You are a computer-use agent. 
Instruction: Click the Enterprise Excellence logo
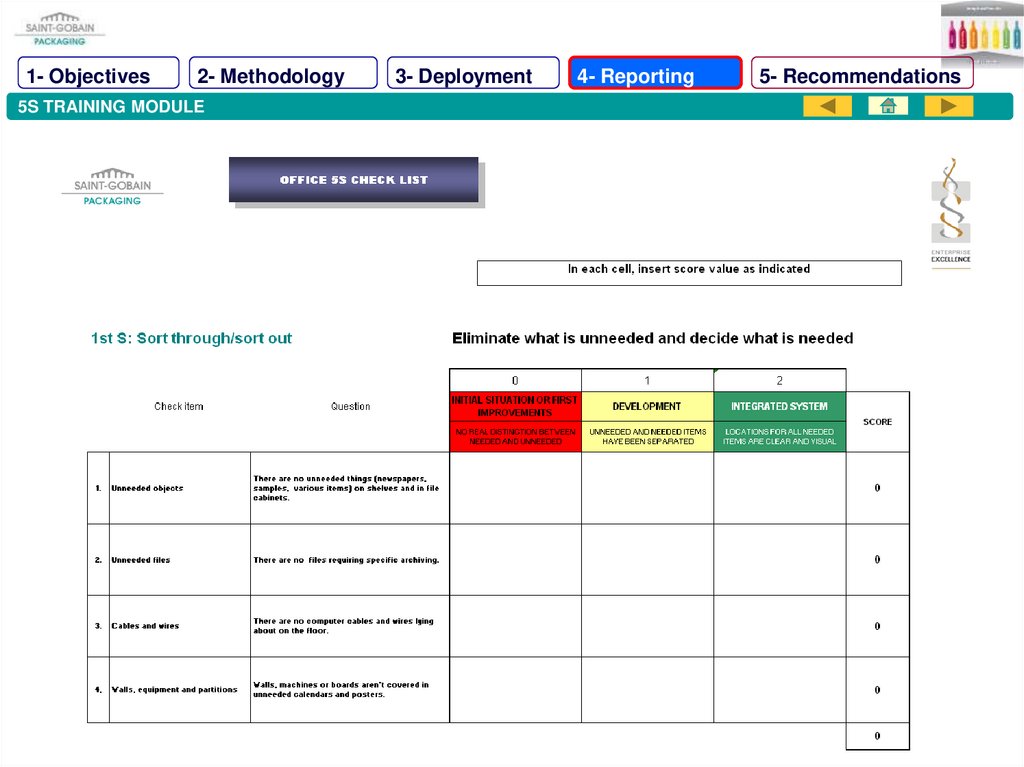pos(950,211)
